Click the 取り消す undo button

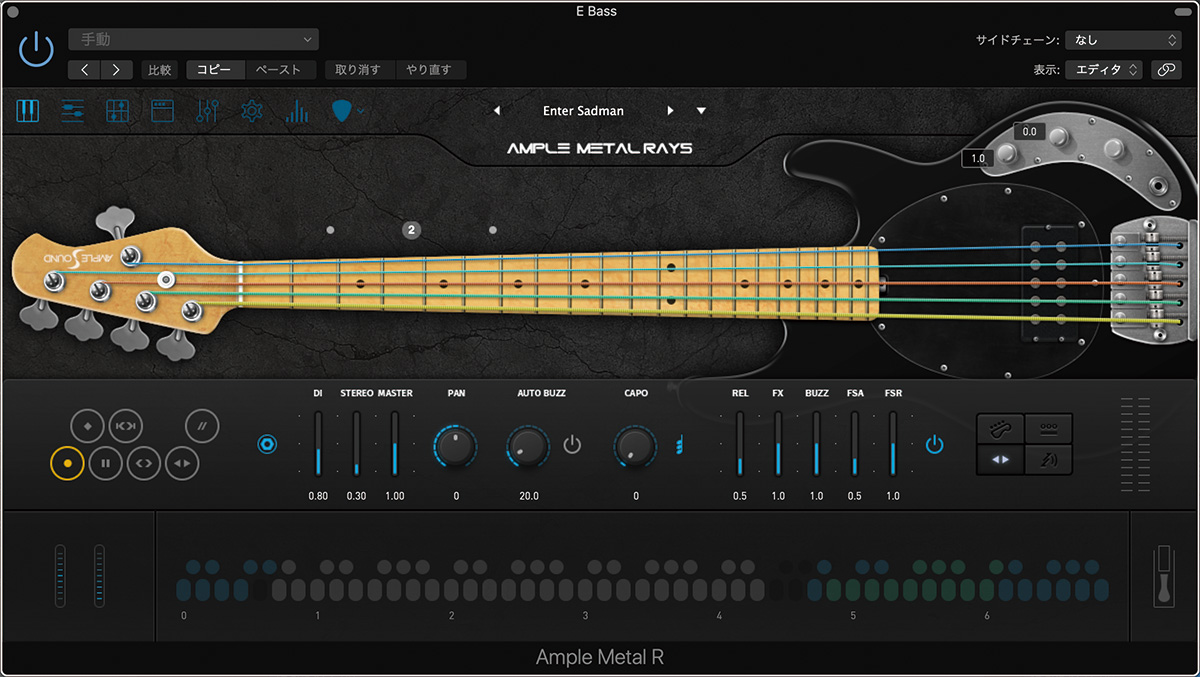(x=359, y=70)
